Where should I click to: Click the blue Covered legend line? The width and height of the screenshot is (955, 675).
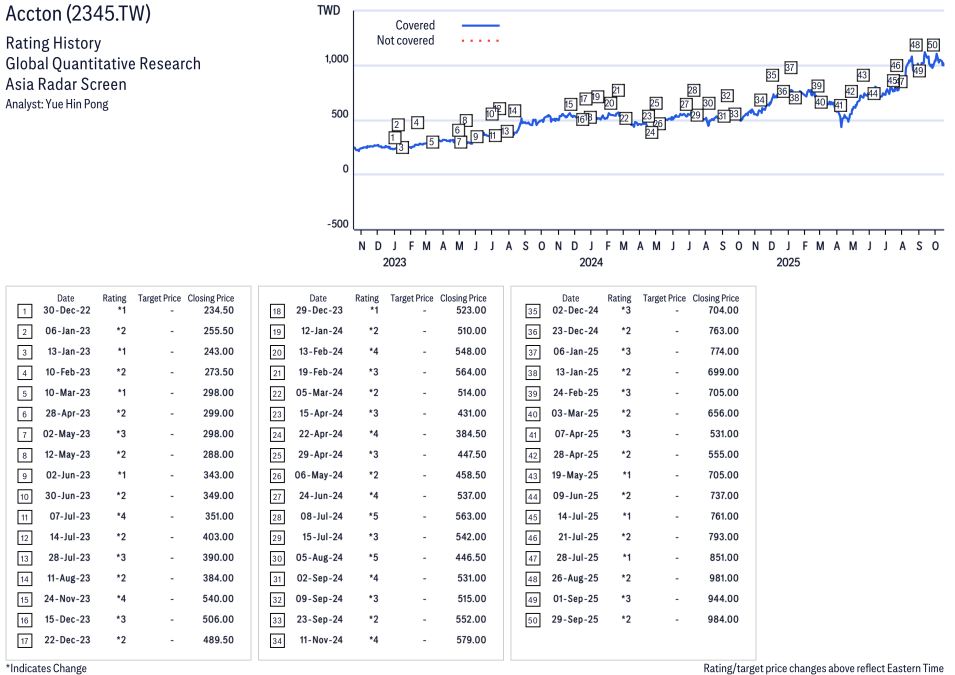click(x=480, y=25)
